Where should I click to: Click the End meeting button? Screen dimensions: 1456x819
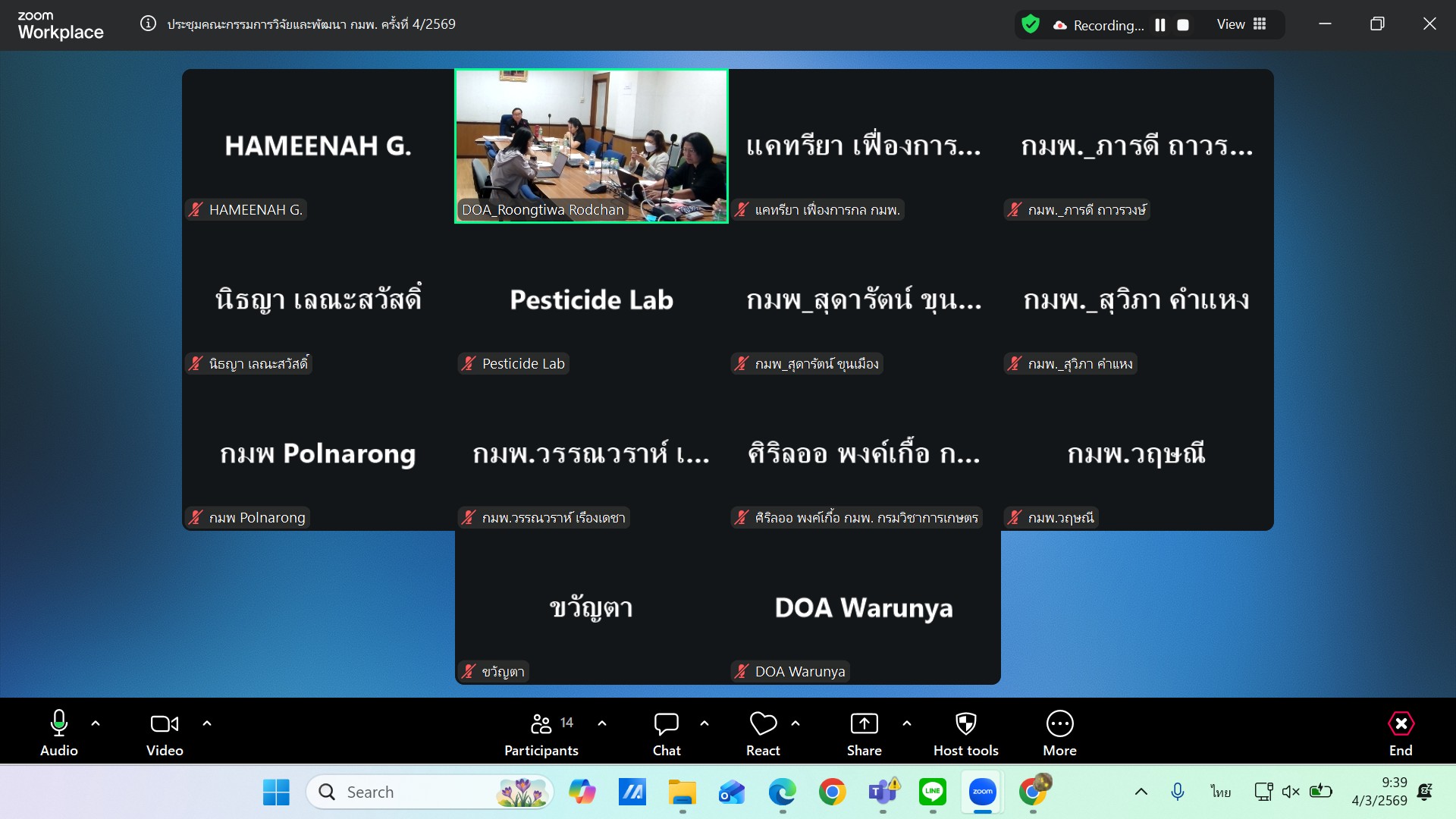[x=1400, y=725]
